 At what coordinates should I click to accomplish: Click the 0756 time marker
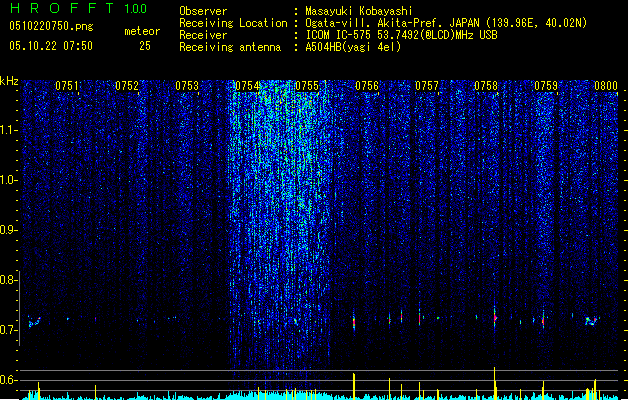click(x=367, y=86)
